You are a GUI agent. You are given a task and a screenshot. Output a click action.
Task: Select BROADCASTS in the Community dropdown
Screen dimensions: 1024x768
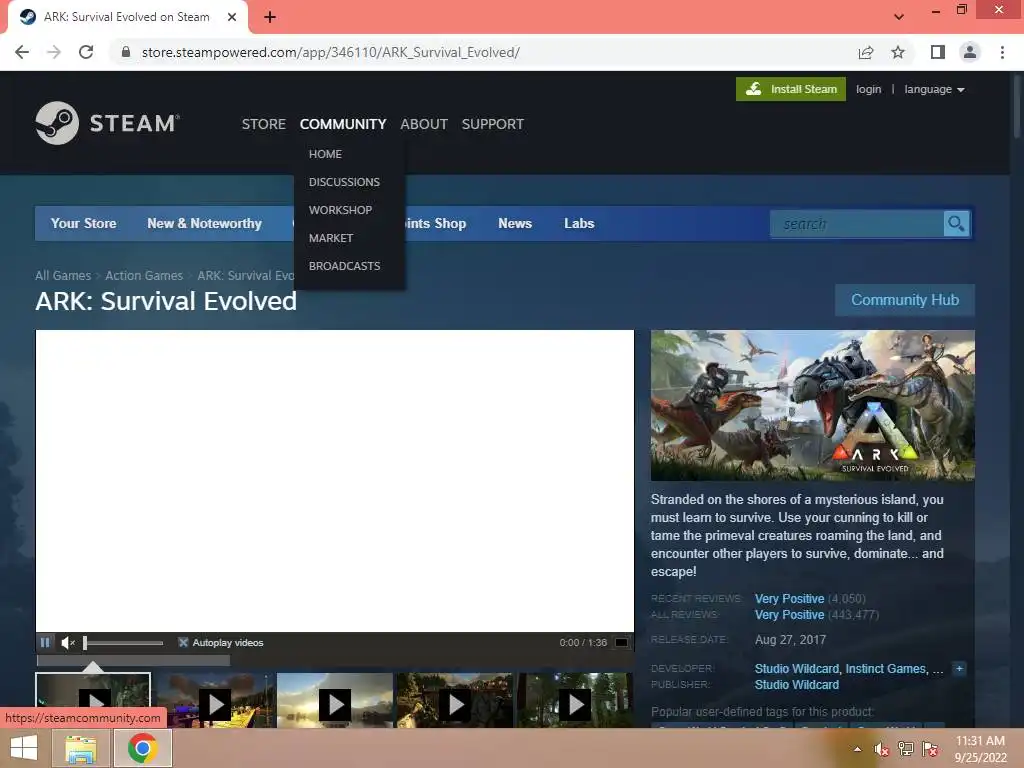(344, 266)
